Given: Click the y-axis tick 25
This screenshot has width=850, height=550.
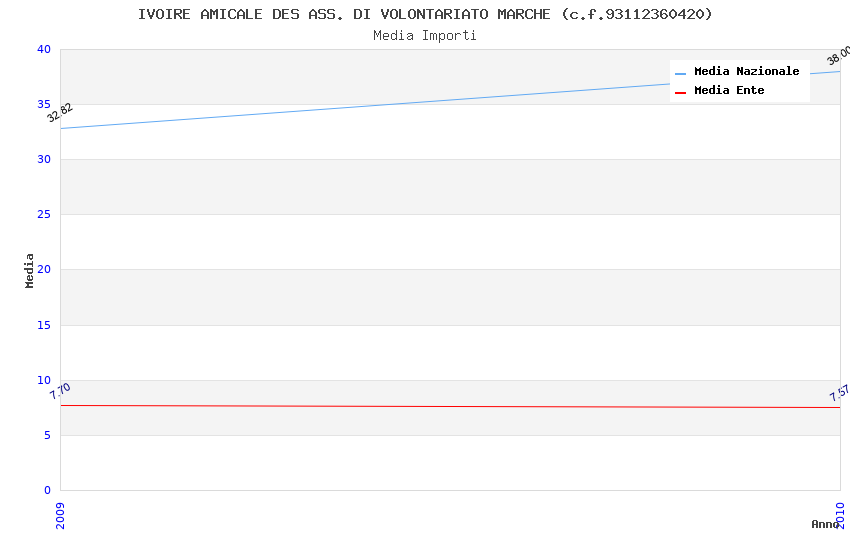Looking at the screenshot, I should [x=44, y=215].
